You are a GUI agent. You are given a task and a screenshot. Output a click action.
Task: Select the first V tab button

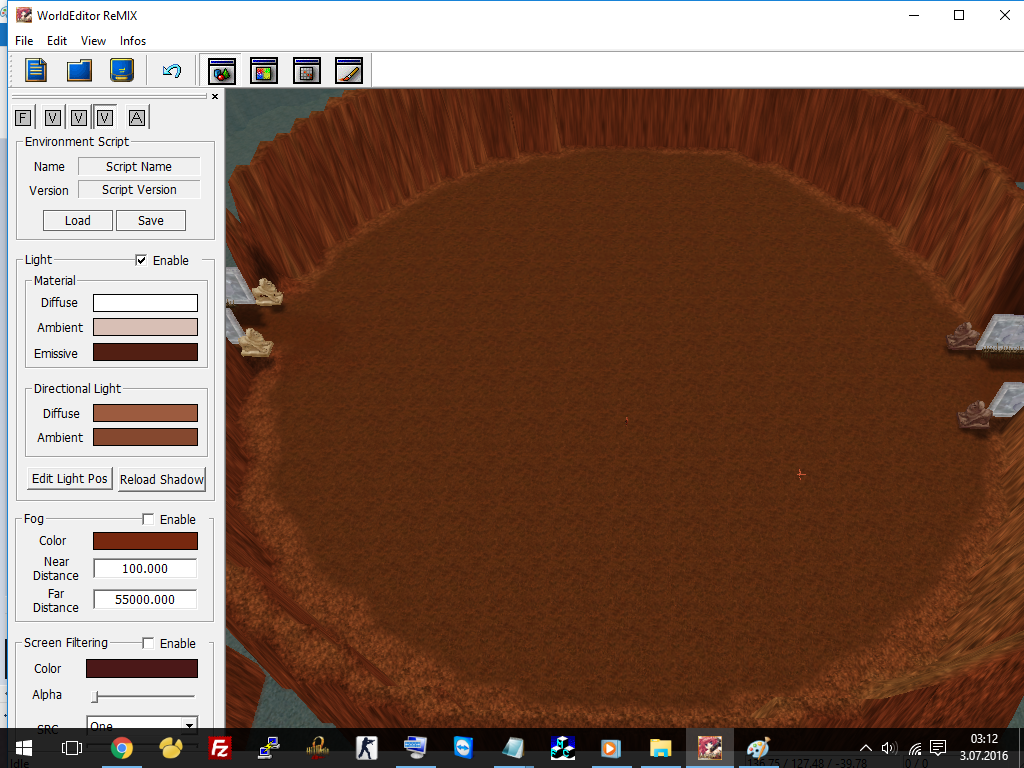pos(52,118)
